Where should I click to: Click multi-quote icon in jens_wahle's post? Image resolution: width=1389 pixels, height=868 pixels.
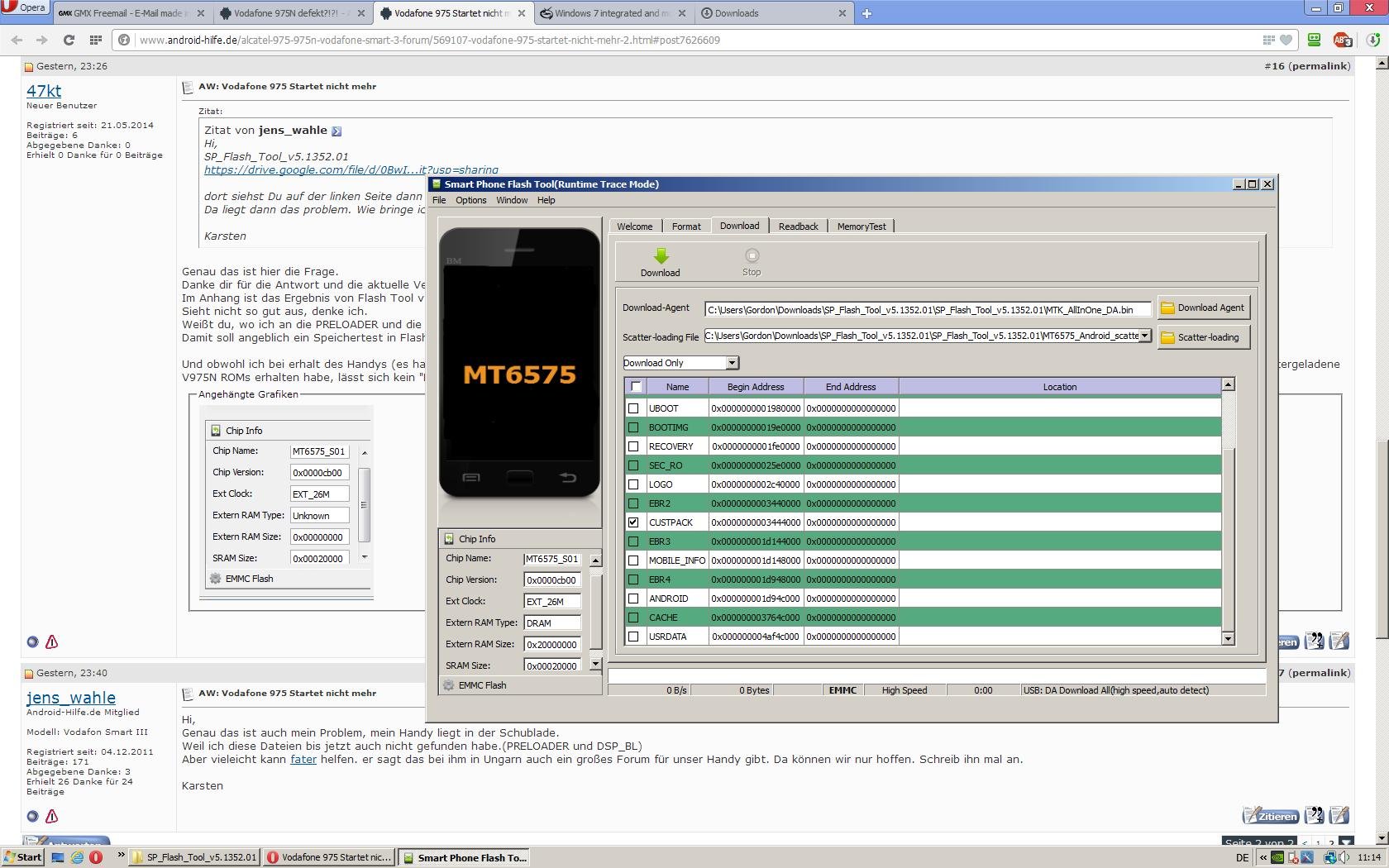1315,815
